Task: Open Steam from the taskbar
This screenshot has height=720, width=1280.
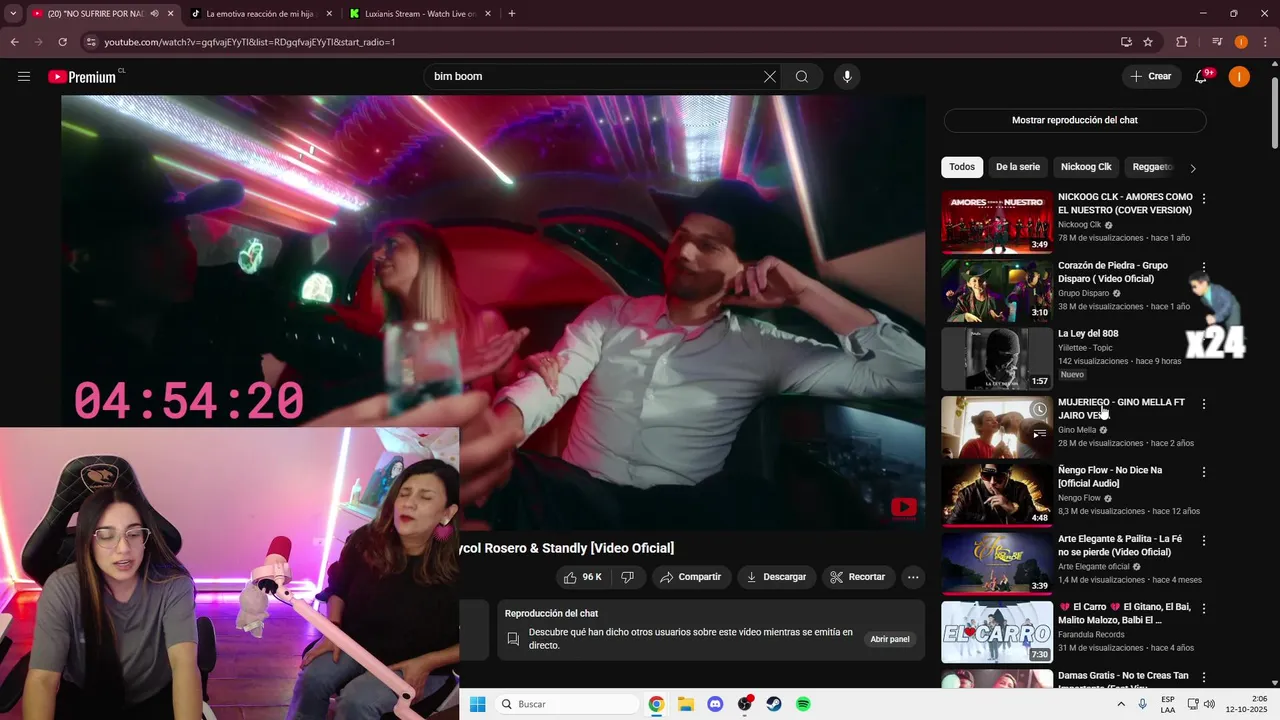Action: [x=774, y=704]
